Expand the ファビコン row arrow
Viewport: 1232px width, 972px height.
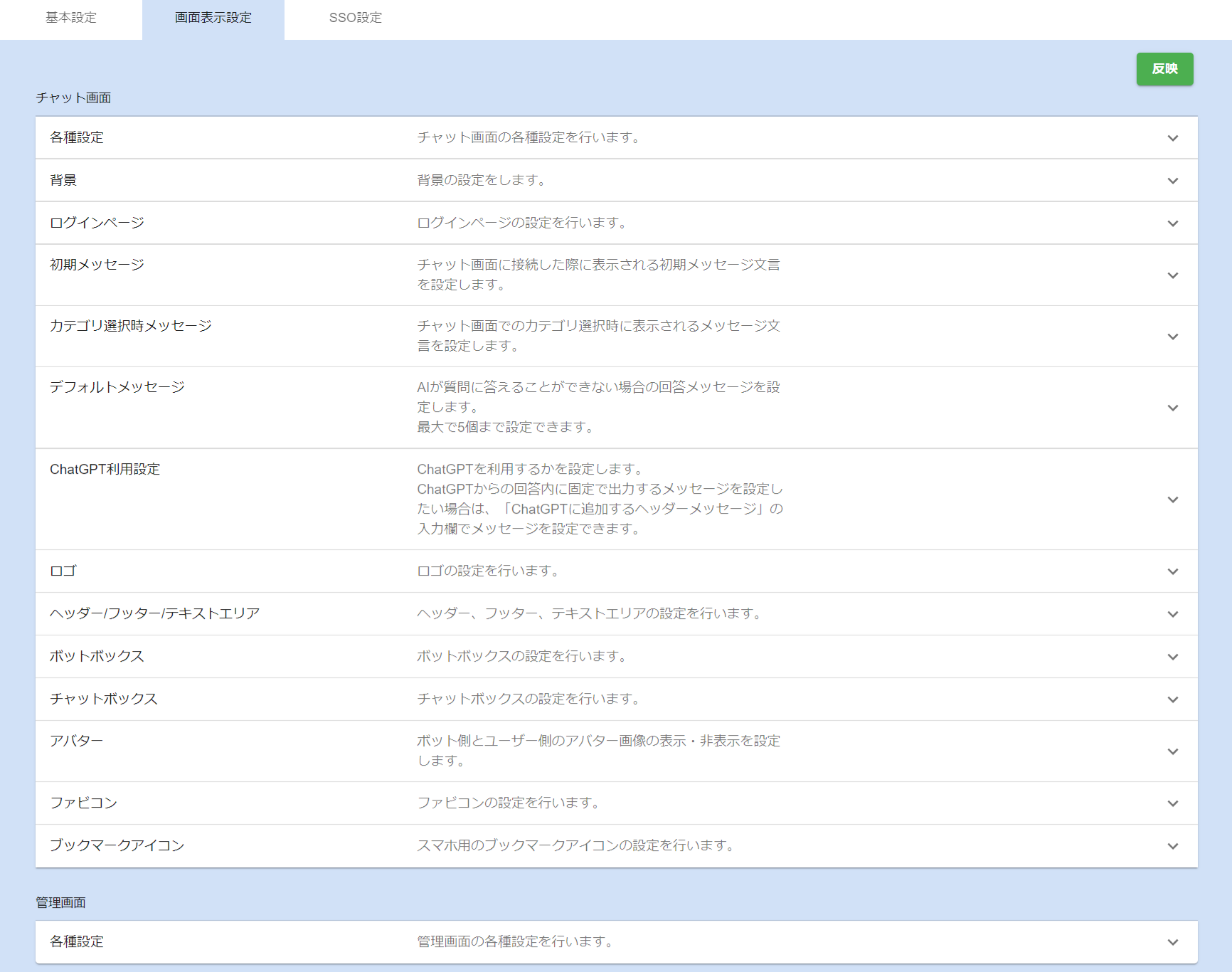coord(1172,803)
